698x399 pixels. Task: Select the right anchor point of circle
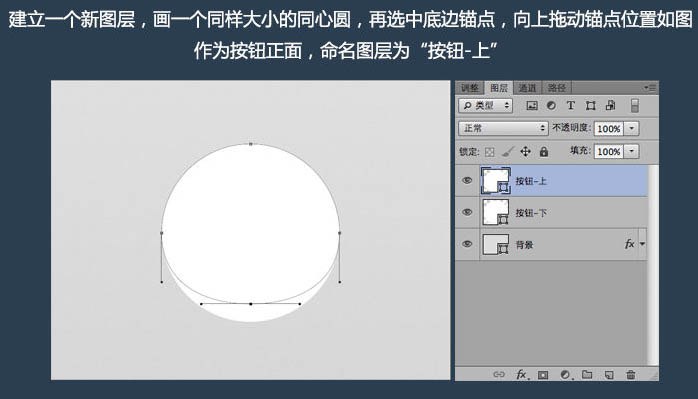point(340,233)
